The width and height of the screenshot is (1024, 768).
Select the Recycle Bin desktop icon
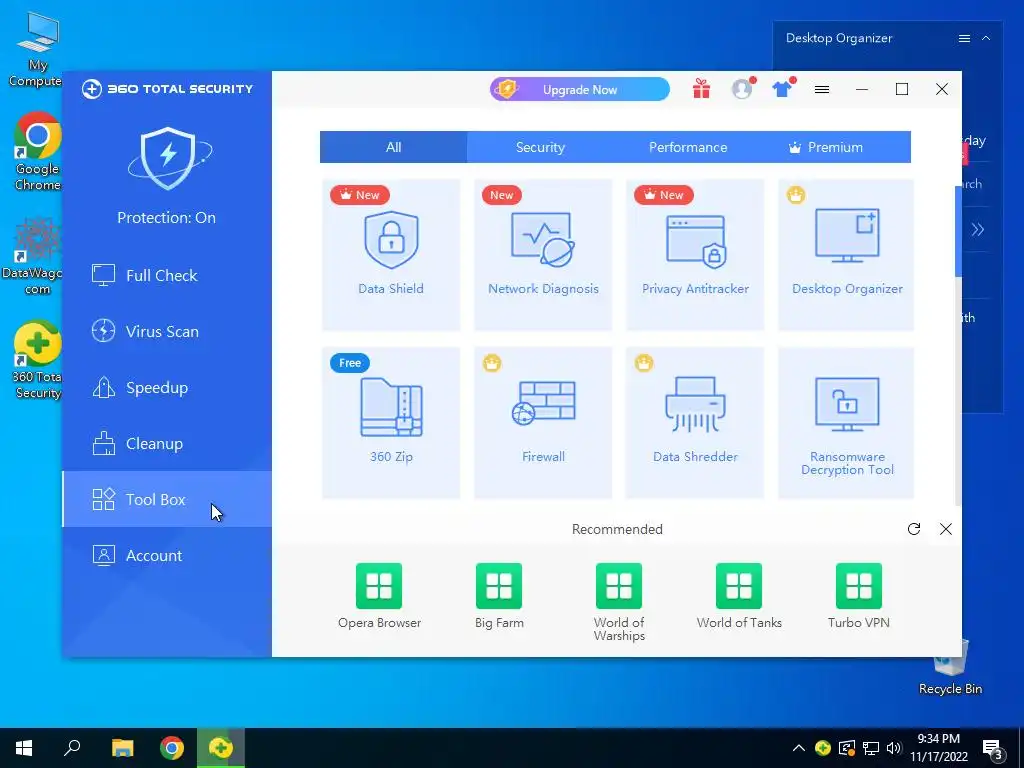[x=950, y=667]
